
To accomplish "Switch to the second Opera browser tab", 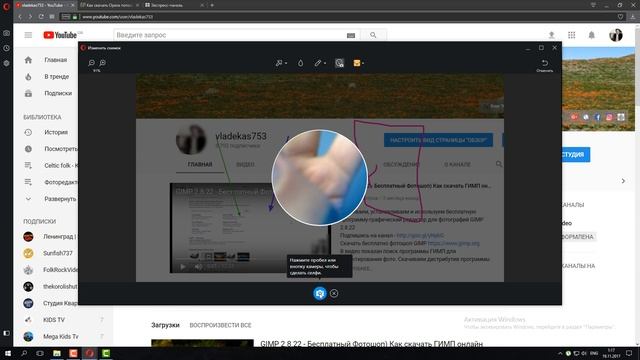I will pyautogui.click(x=108, y=5).
